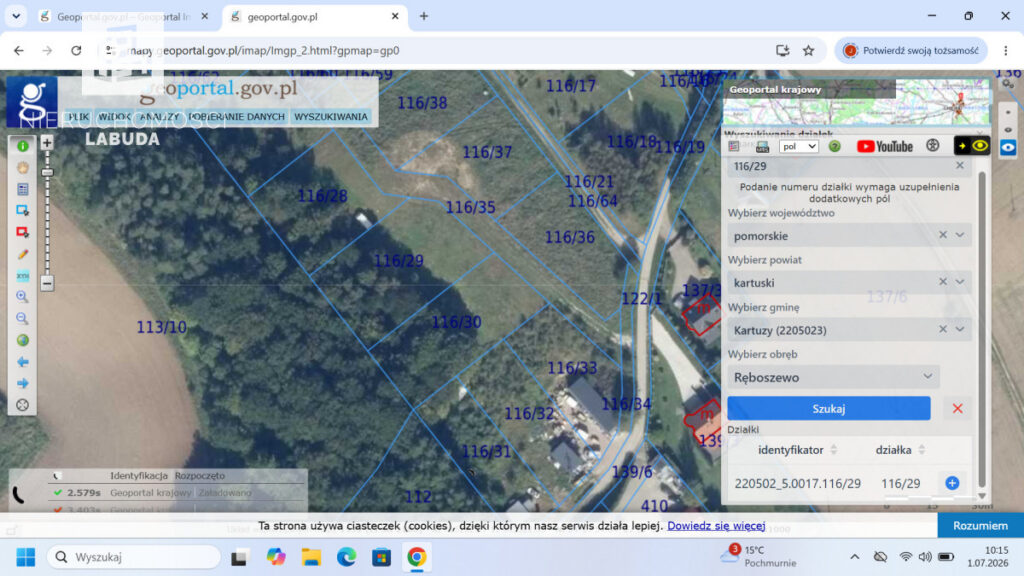Image resolution: width=1024 pixels, height=576 pixels.
Task: Open a new browser tab
Action: click(424, 16)
